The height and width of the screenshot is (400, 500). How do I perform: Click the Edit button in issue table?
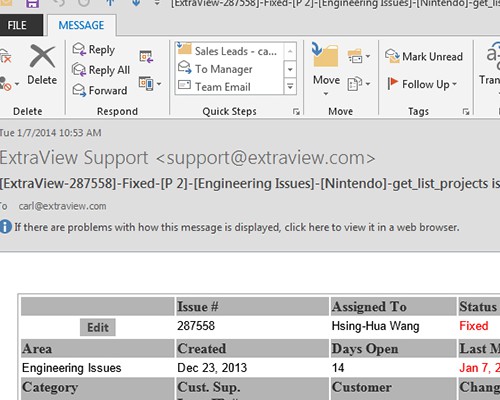pyautogui.click(x=98, y=327)
